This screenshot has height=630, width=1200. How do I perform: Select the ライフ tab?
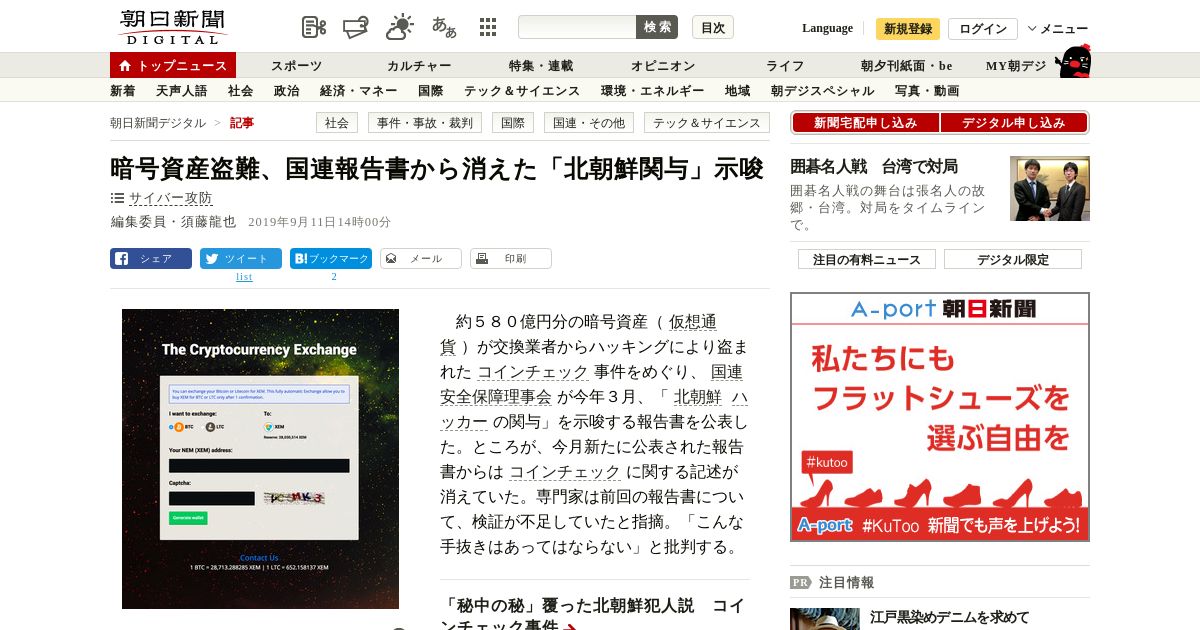click(x=785, y=65)
